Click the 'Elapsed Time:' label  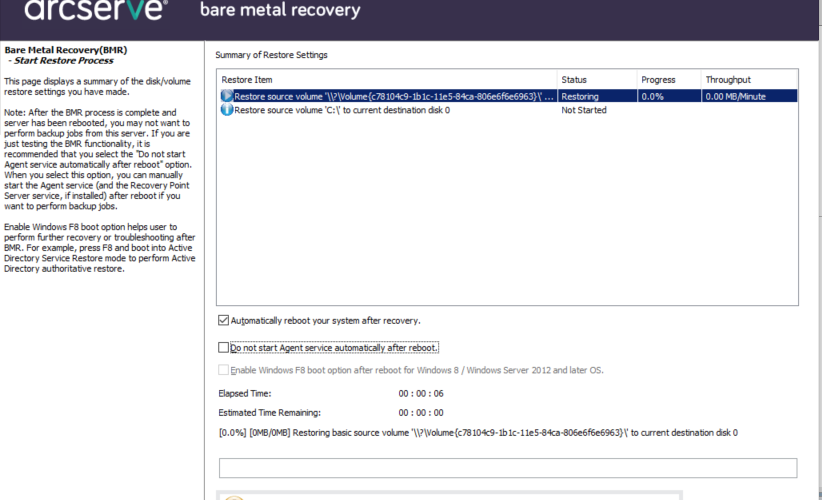click(x=245, y=394)
